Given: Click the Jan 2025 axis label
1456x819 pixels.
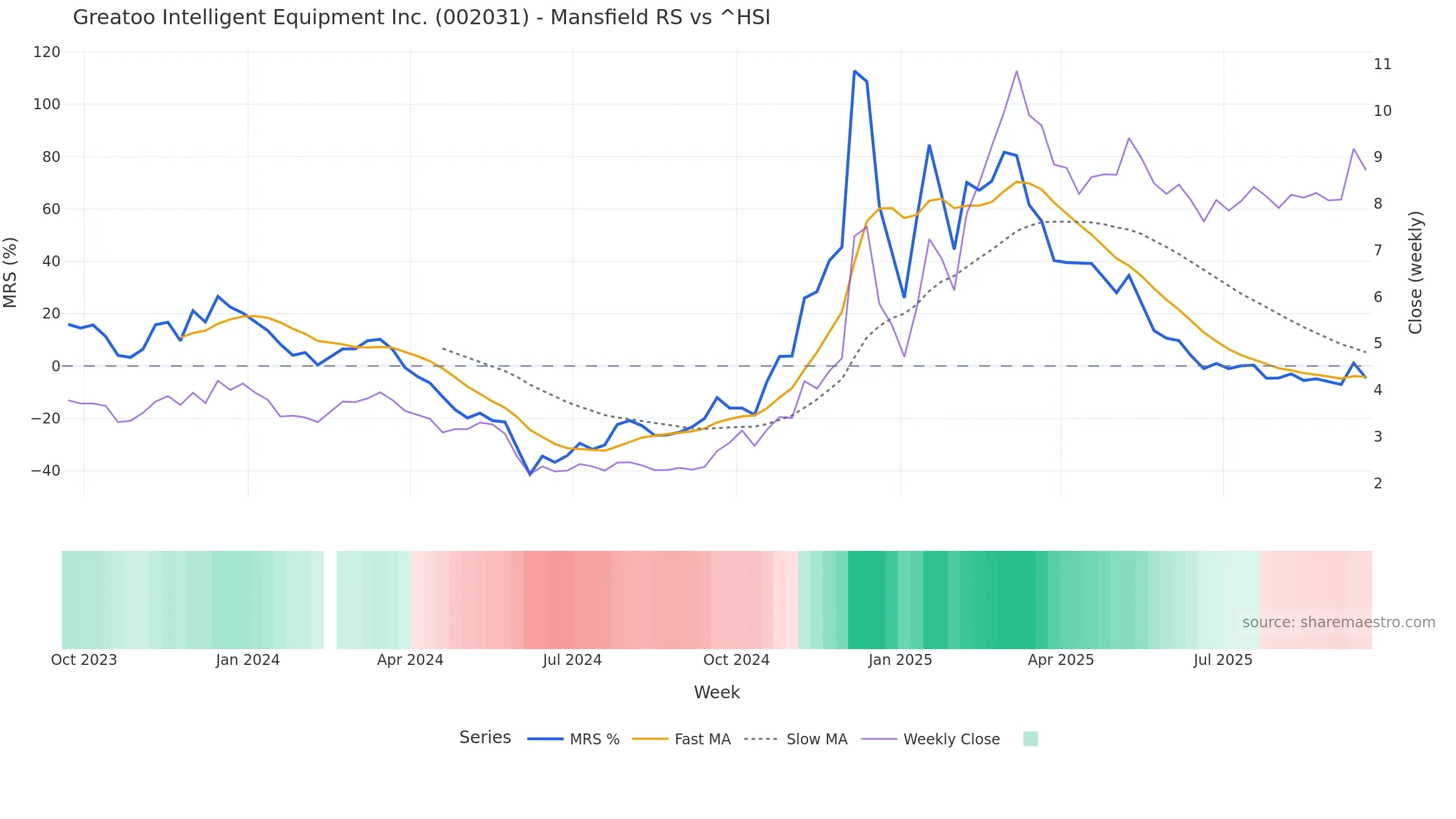Looking at the screenshot, I should coord(900,660).
